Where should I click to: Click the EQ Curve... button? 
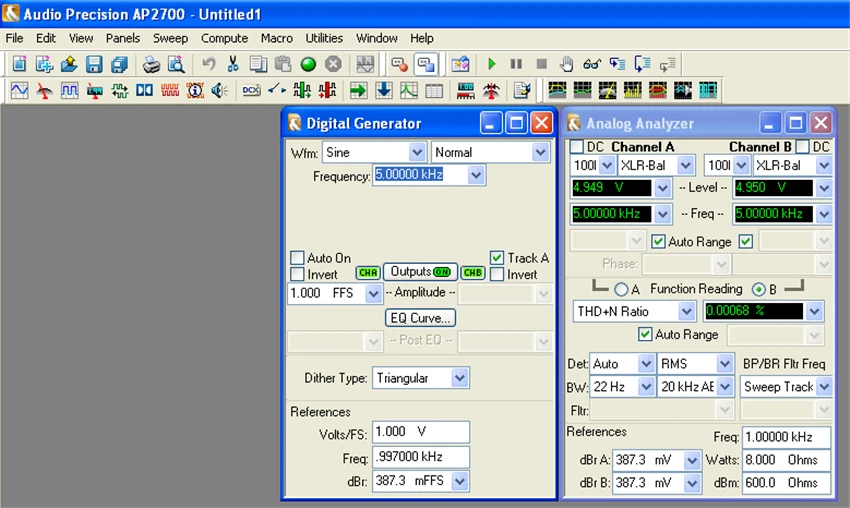pyautogui.click(x=420, y=318)
